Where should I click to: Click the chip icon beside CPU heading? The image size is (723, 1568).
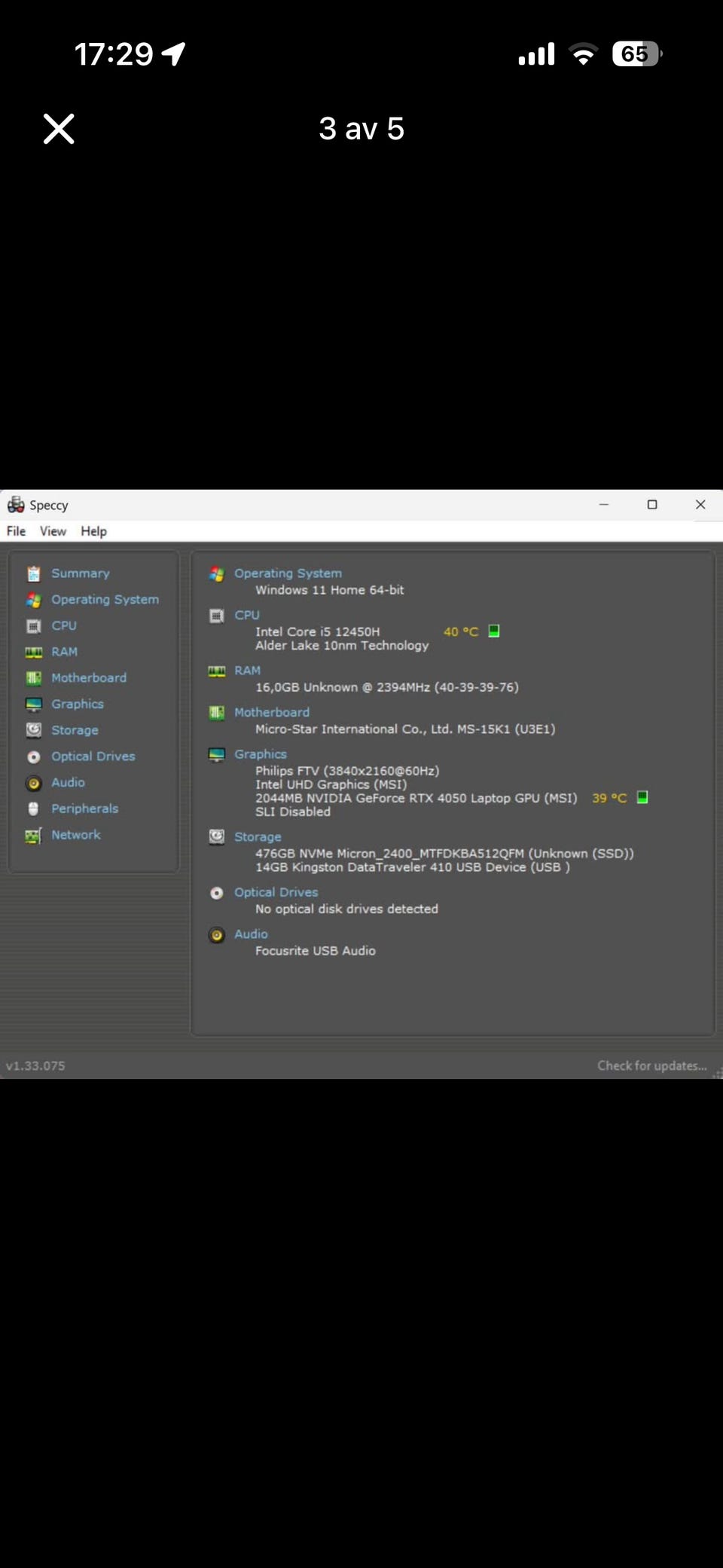pyautogui.click(x=217, y=616)
